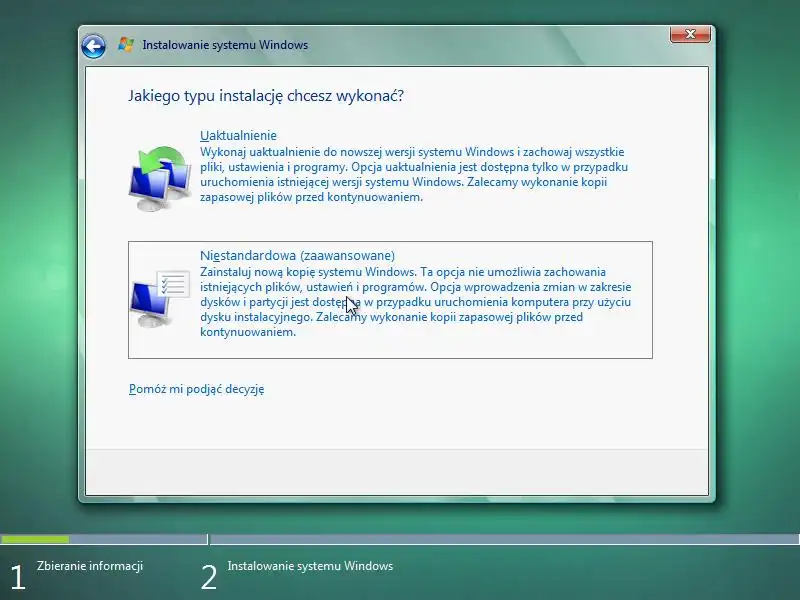Click the description starting 'Zainstaluj nową kopię systemu'
This screenshot has height=600, width=800.
pos(416,302)
